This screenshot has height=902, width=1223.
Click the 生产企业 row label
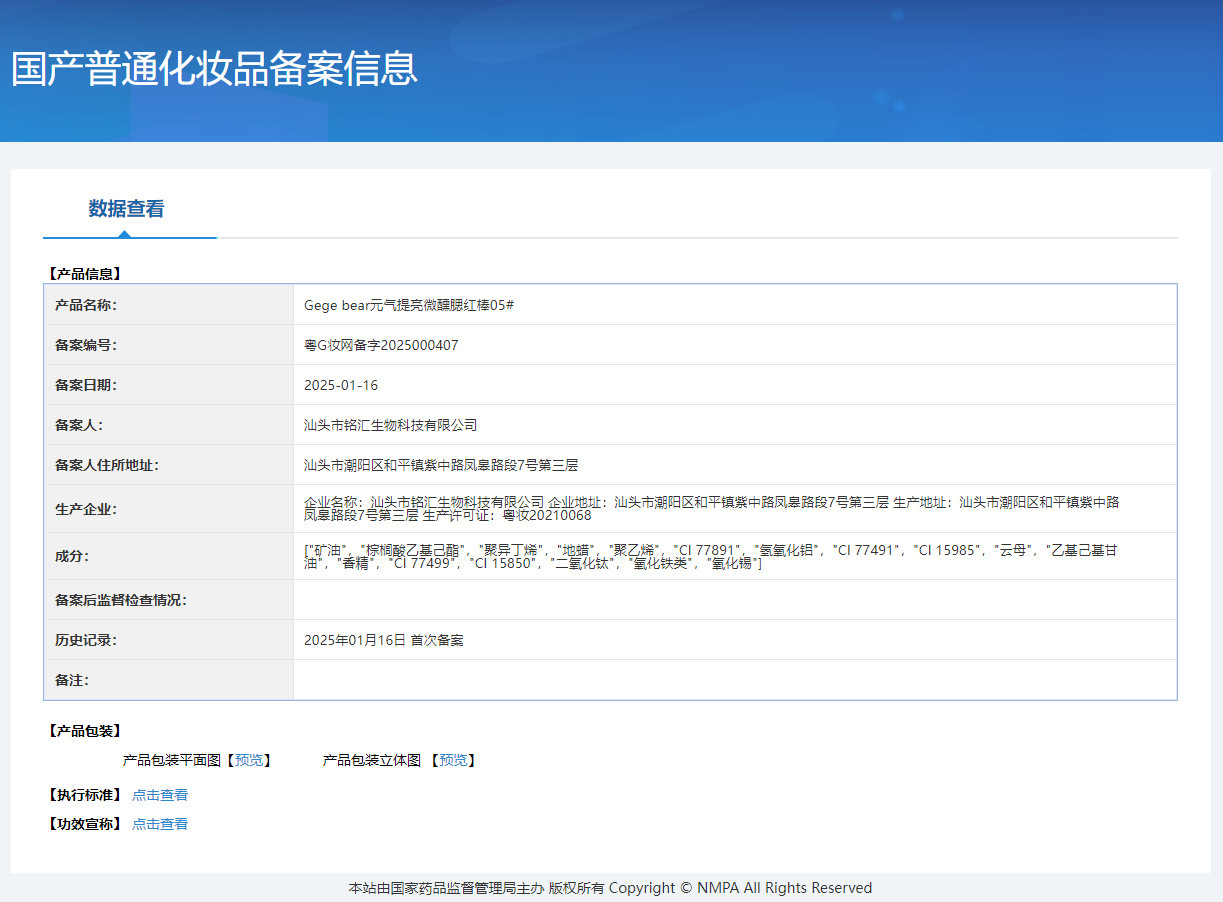coord(86,509)
